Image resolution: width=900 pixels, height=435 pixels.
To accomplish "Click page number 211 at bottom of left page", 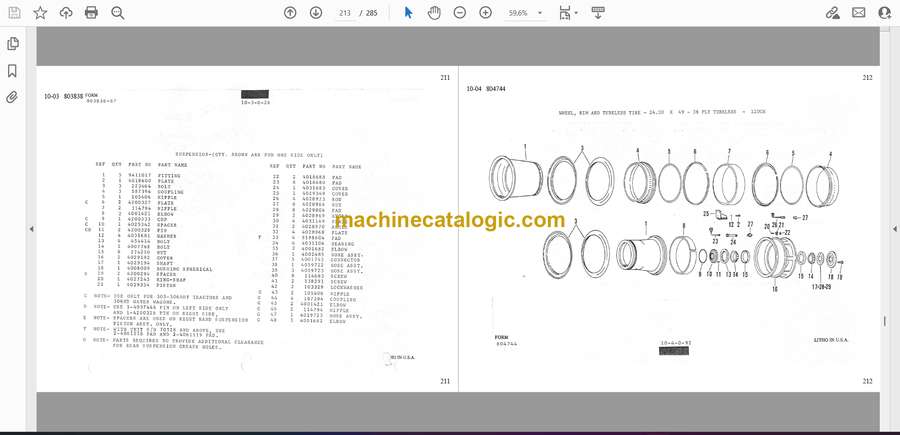I will [445, 381].
